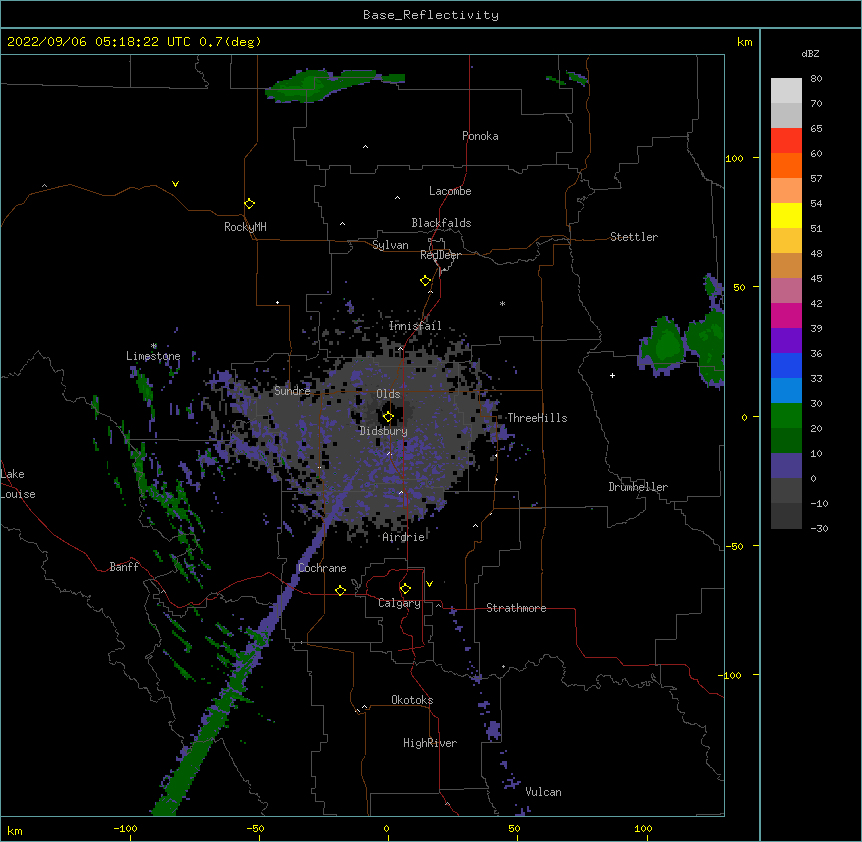
Task: Click the Calgary city label
Action: [399, 603]
